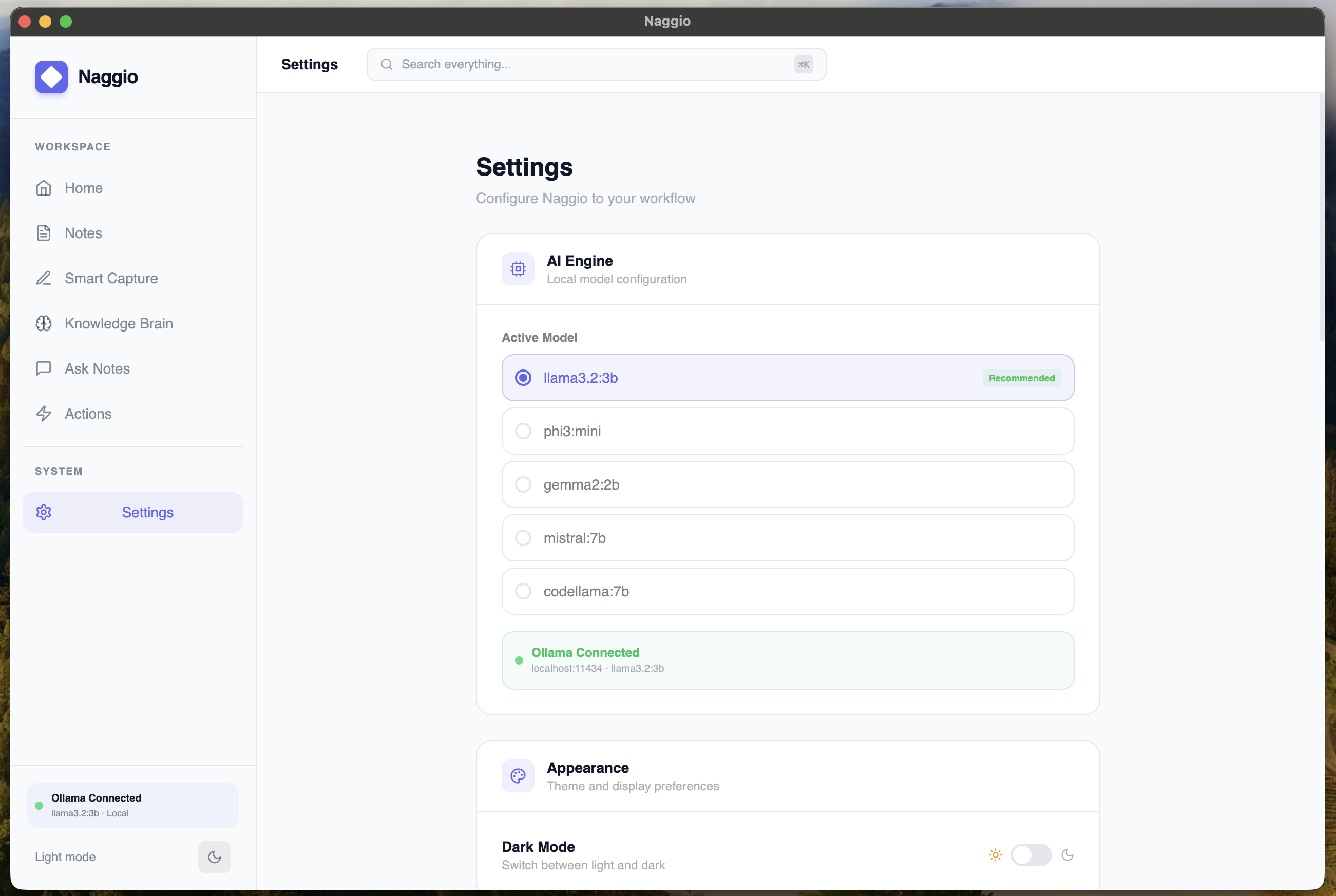
Task: Click 'llama3.2:3b · Local' sidebar text
Action: click(x=90, y=814)
